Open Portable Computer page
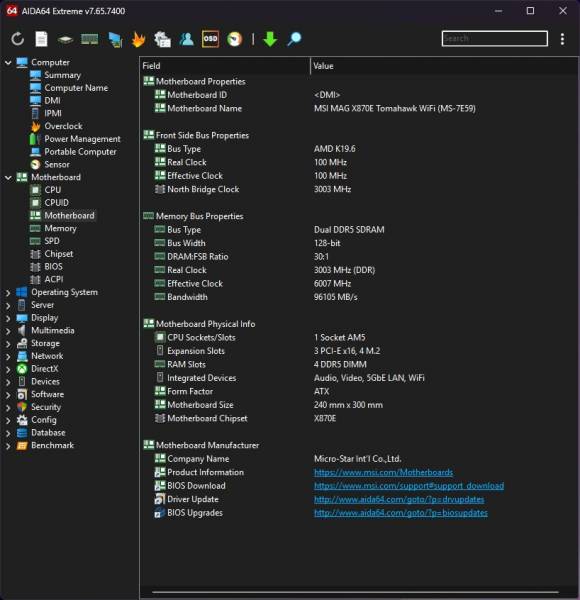Screen dimensions: 580x600 tap(80, 152)
